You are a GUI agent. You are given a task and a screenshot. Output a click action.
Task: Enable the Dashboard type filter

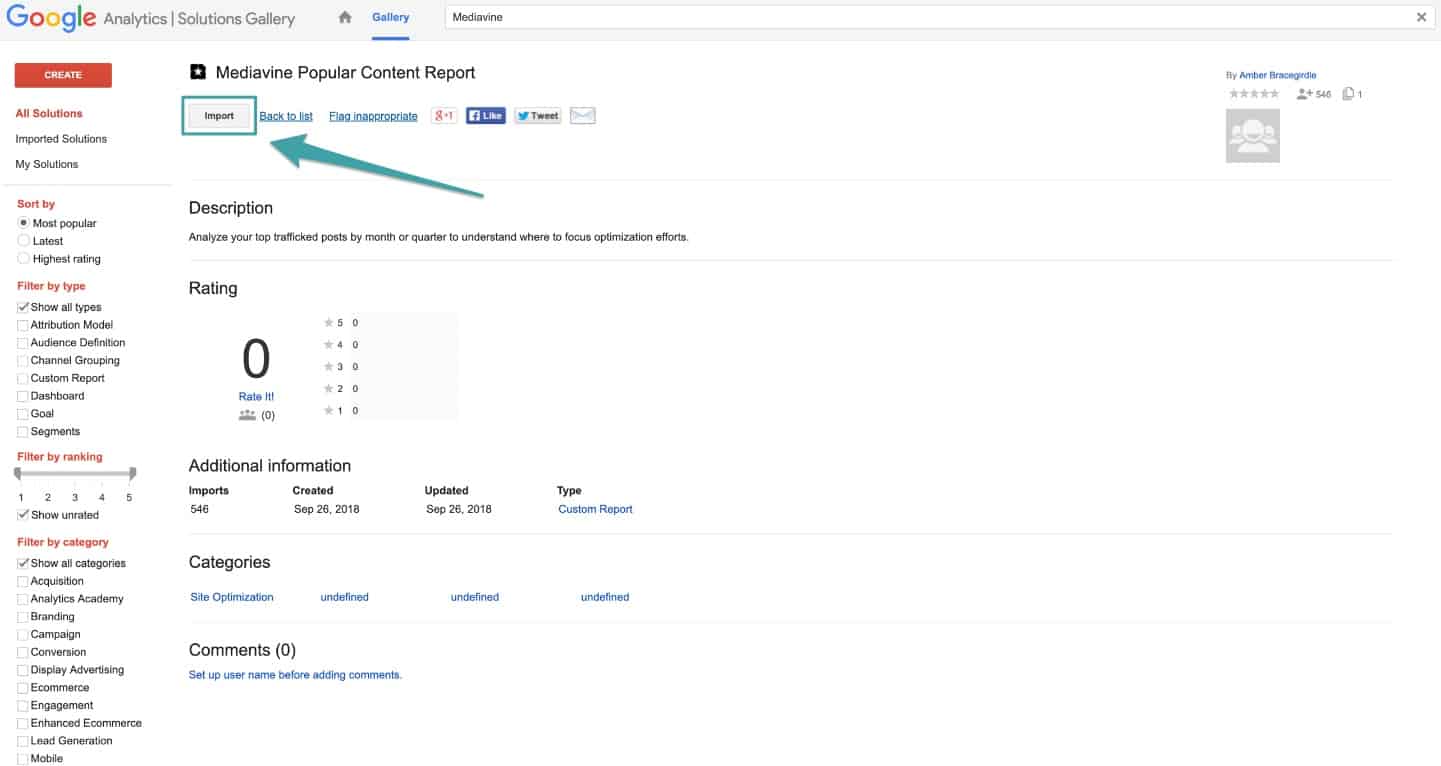(22, 395)
